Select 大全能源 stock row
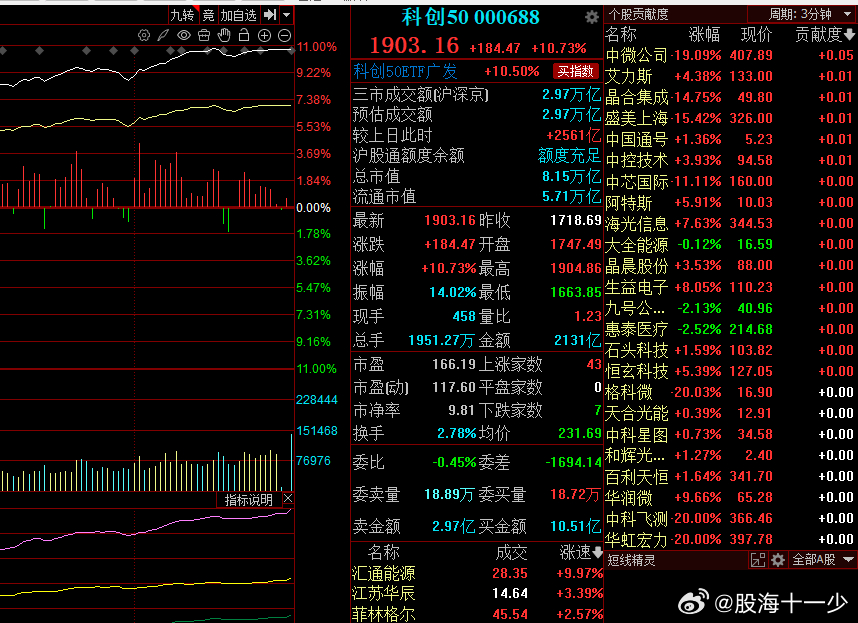858x623 pixels. click(730, 244)
